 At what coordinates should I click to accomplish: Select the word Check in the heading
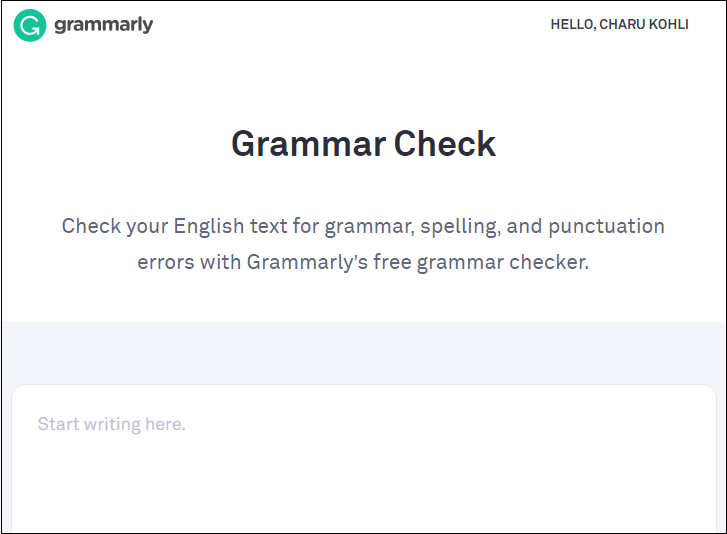(445, 144)
